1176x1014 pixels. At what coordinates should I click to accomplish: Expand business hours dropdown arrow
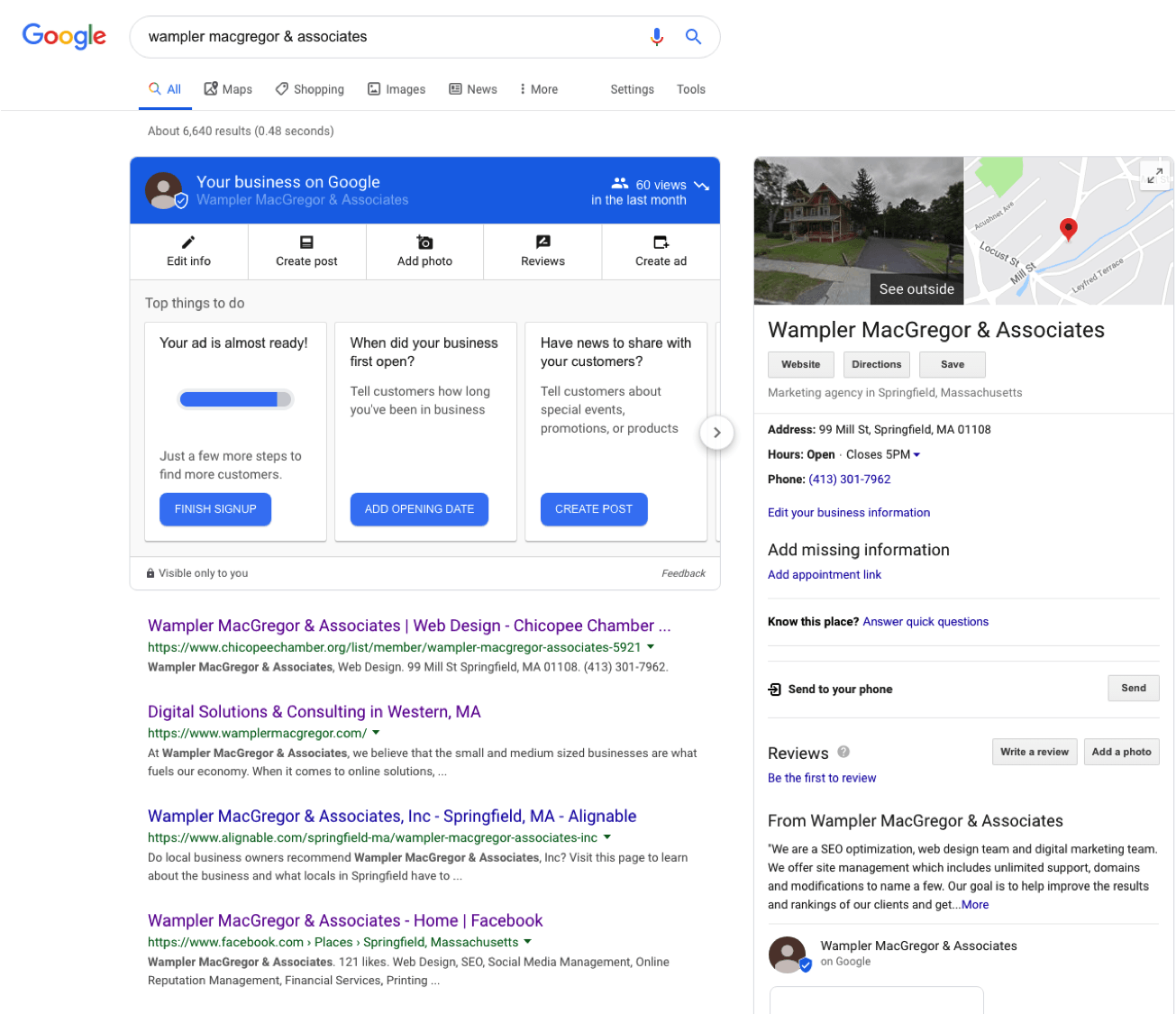(916, 455)
